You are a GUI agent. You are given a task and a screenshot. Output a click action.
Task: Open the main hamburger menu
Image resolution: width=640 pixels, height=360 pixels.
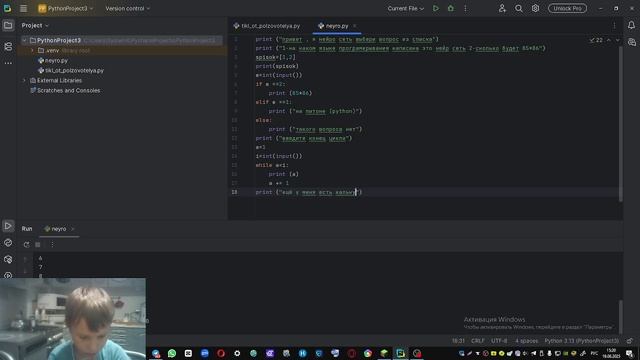click(x=23, y=8)
